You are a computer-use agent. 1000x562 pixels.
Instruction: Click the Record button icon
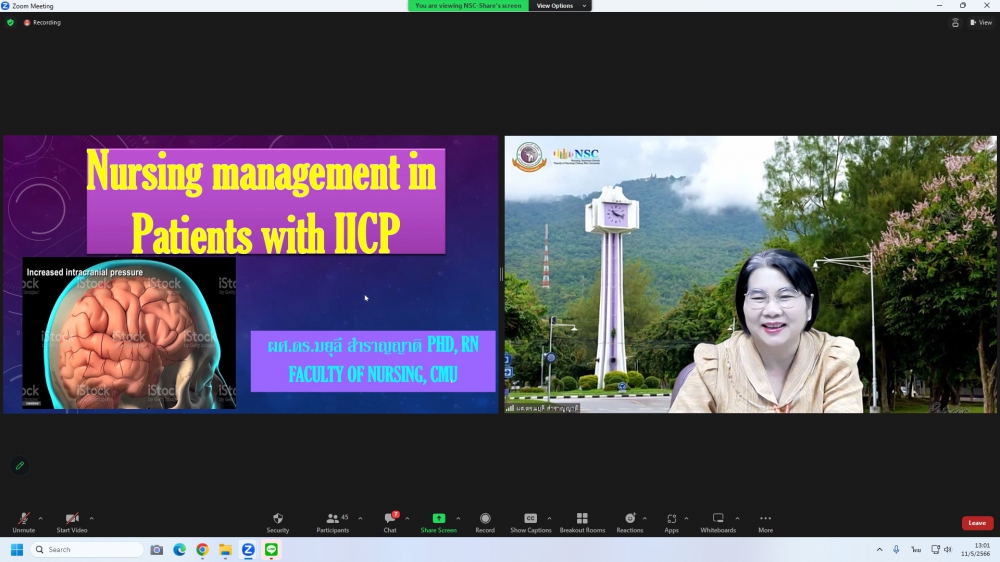485,519
